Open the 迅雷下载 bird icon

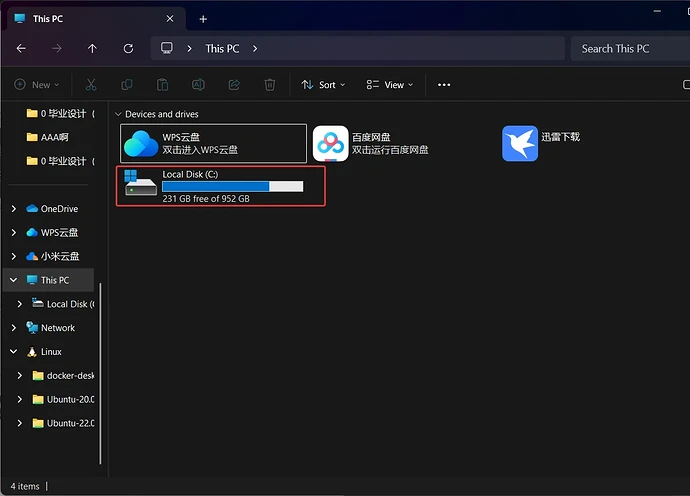pos(520,143)
